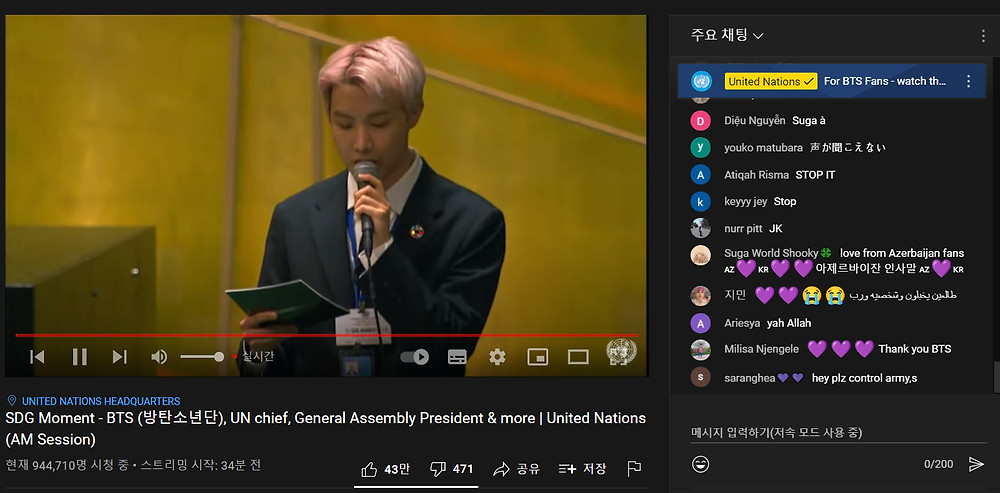
Task: Click the video title text
Action: coord(326,429)
